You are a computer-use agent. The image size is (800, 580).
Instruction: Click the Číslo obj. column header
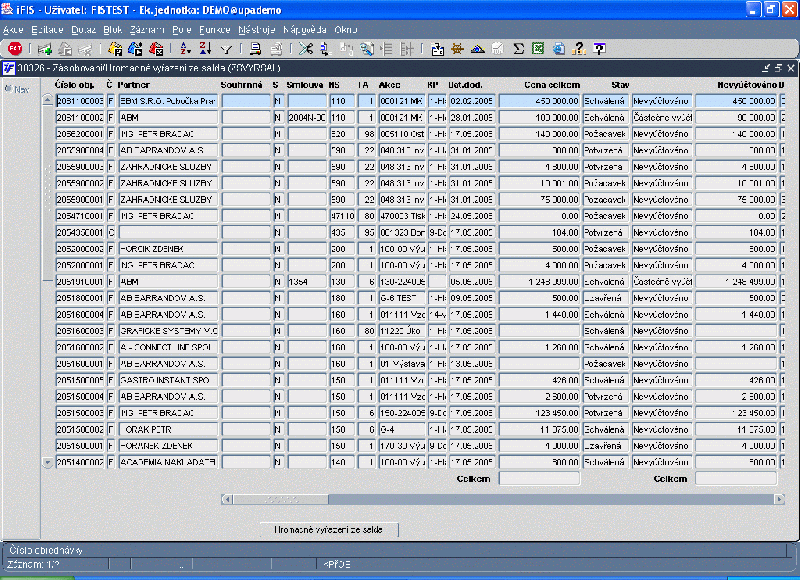(74, 85)
